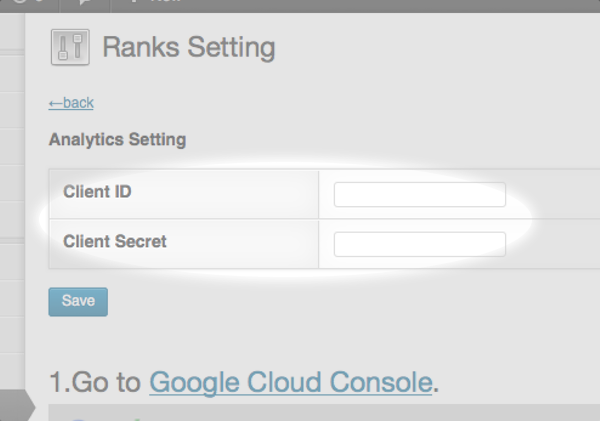600x421 pixels.
Task: Open the Google Cloud Console link
Action: pyautogui.click(x=291, y=382)
